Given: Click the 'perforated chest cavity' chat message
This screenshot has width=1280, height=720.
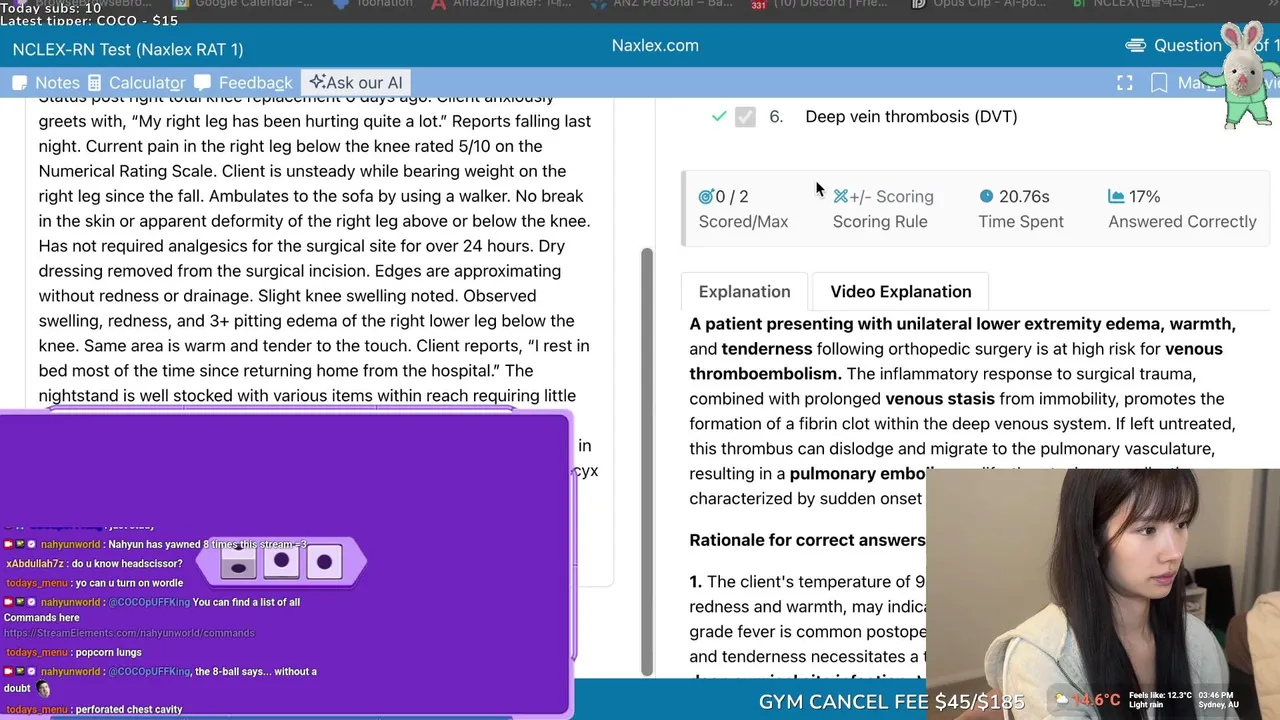Looking at the screenshot, I should coord(129,709).
